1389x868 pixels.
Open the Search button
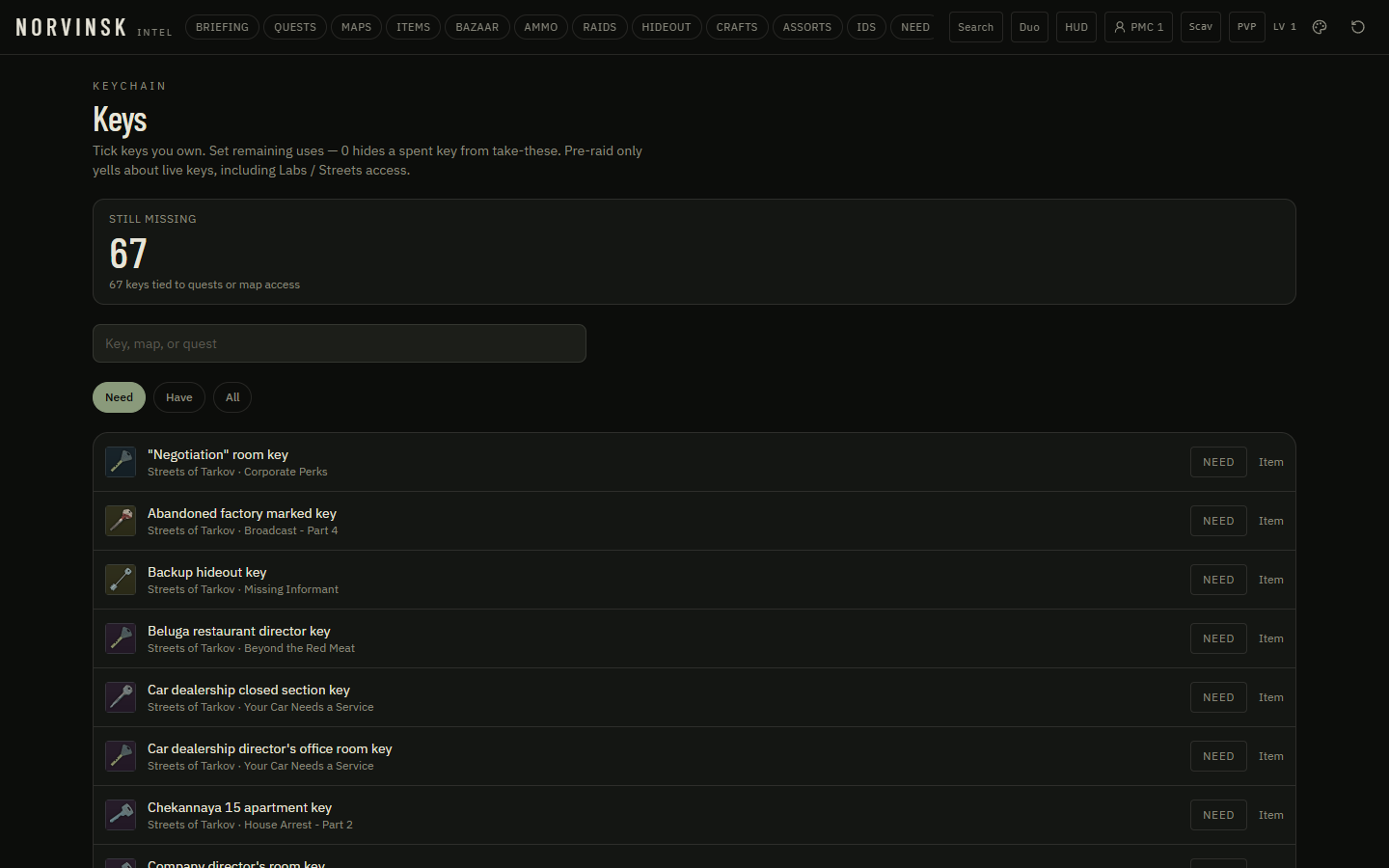click(976, 27)
